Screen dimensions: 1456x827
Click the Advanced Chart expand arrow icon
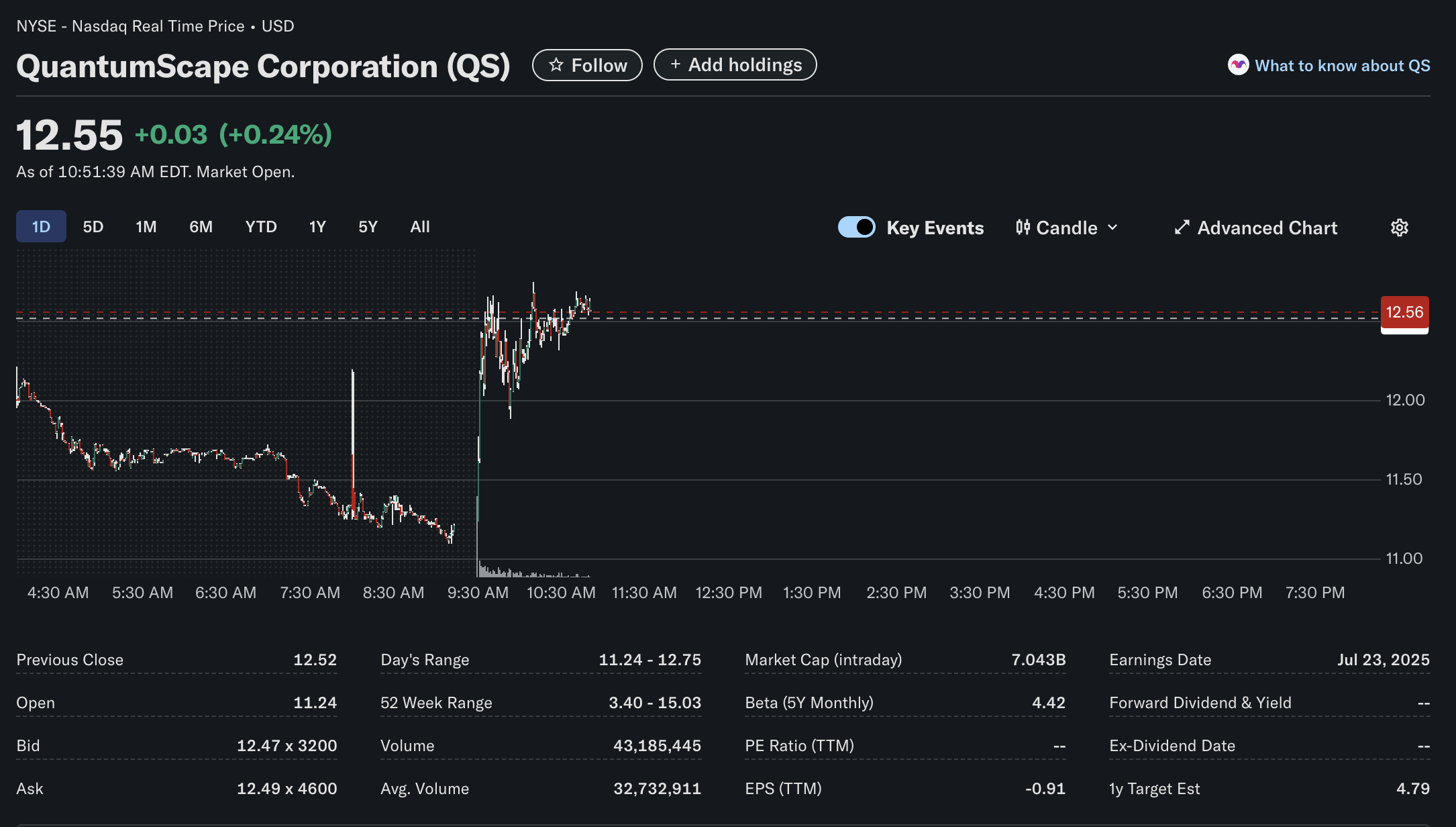(1182, 228)
